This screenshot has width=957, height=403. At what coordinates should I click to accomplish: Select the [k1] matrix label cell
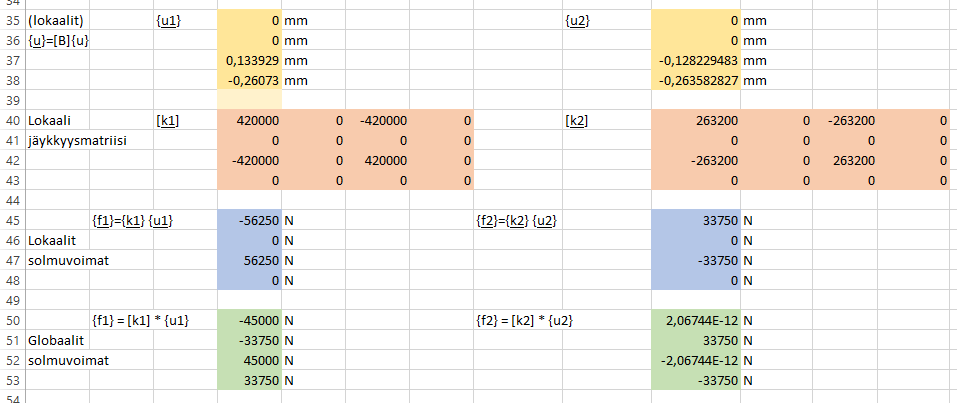(x=169, y=121)
